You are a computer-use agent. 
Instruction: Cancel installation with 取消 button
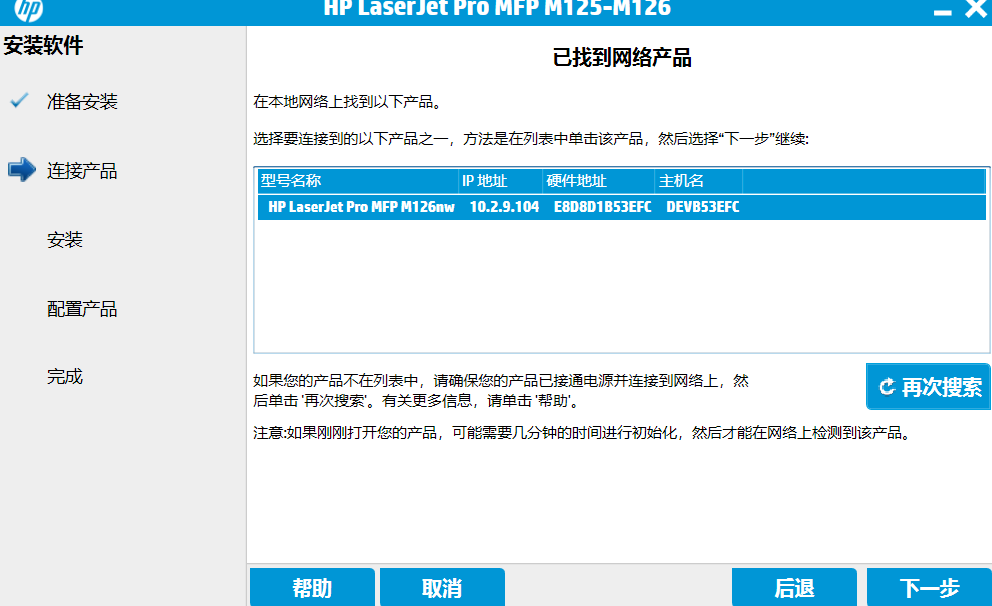tap(442, 587)
